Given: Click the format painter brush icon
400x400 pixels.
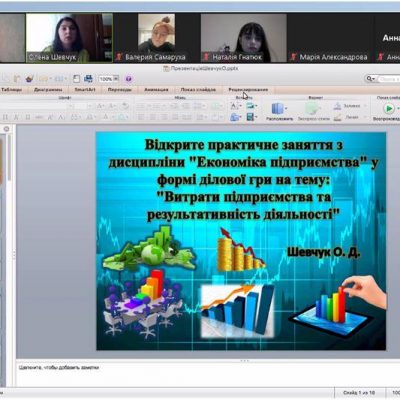Looking at the screenshot, I should [x=29, y=79].
